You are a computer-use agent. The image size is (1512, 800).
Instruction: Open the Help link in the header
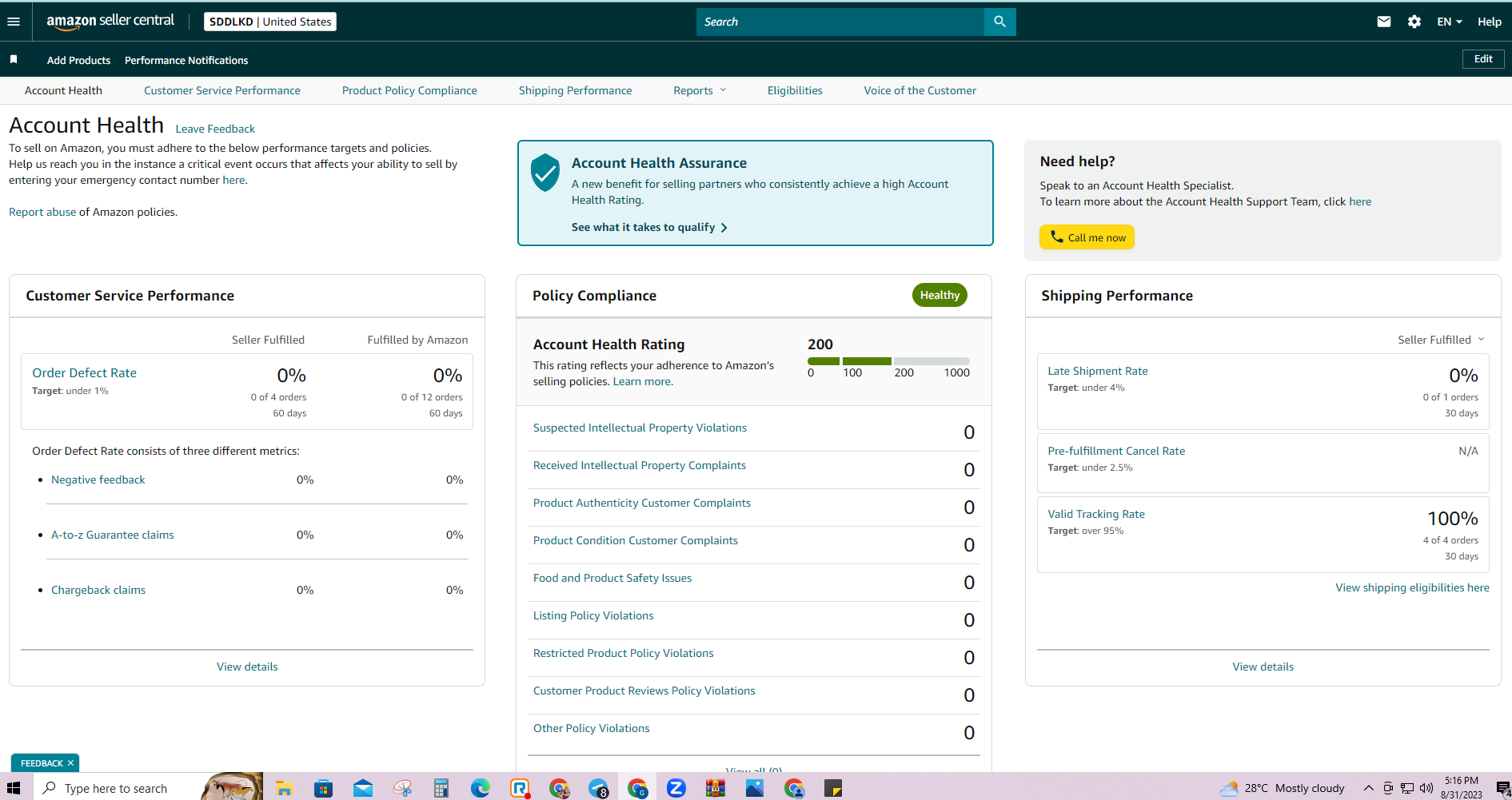point(1489,22)
